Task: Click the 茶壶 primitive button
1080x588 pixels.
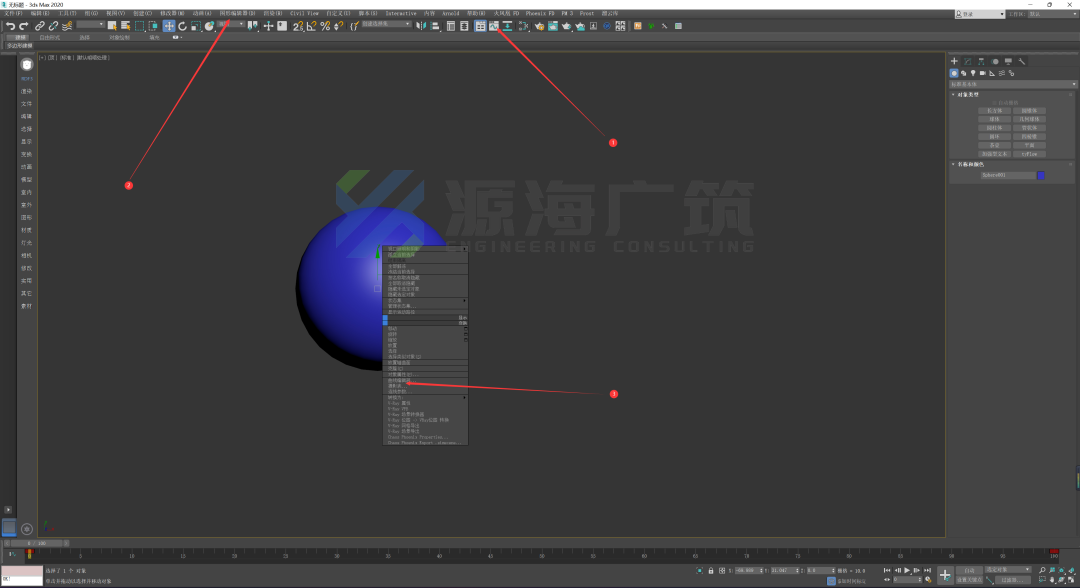Action: [995, 145]
